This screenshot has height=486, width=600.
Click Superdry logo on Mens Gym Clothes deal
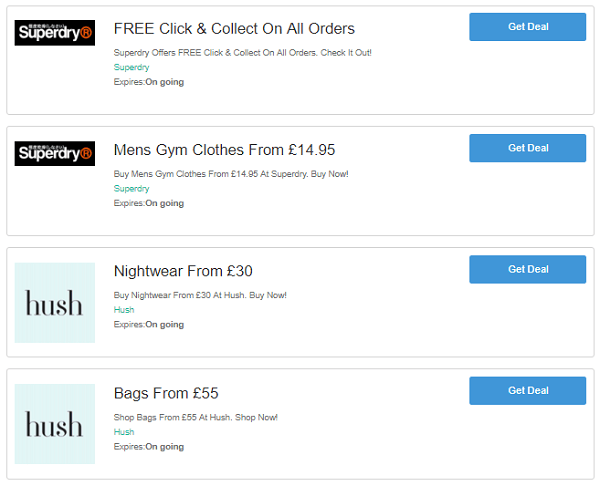(55, 154)
